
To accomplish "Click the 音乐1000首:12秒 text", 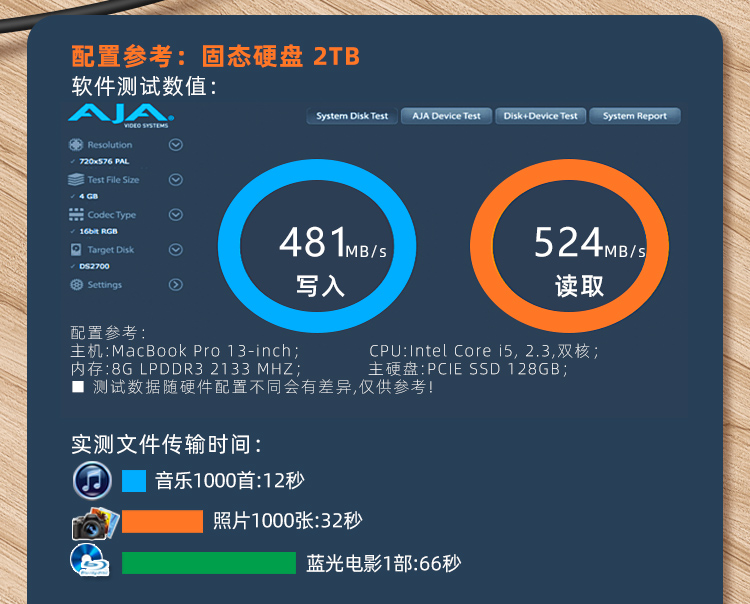I will (230, 481).
